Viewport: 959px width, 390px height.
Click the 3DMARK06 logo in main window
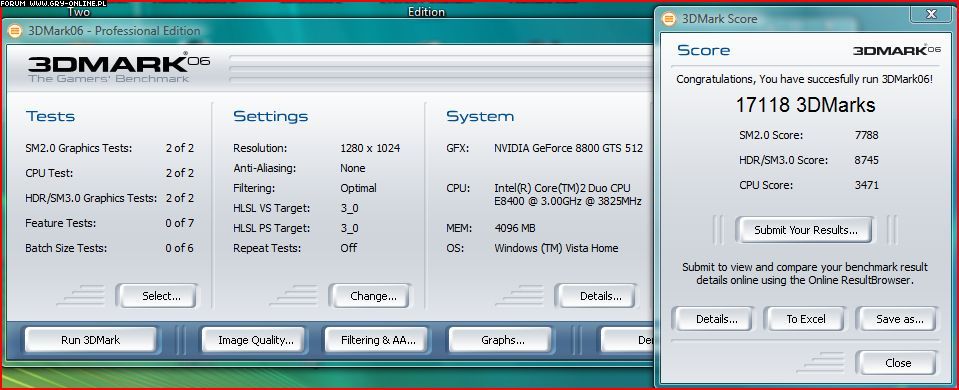point(119,67)
